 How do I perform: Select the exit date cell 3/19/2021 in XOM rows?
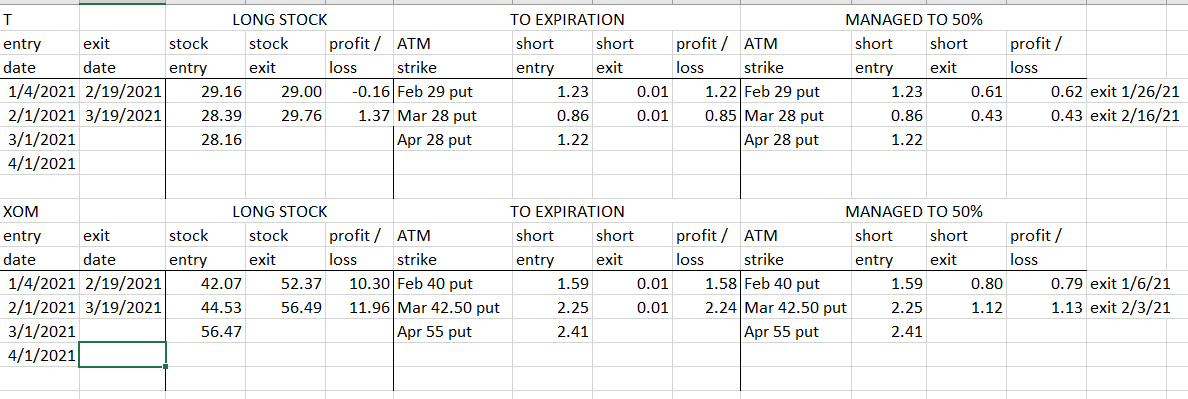[122, 308]
